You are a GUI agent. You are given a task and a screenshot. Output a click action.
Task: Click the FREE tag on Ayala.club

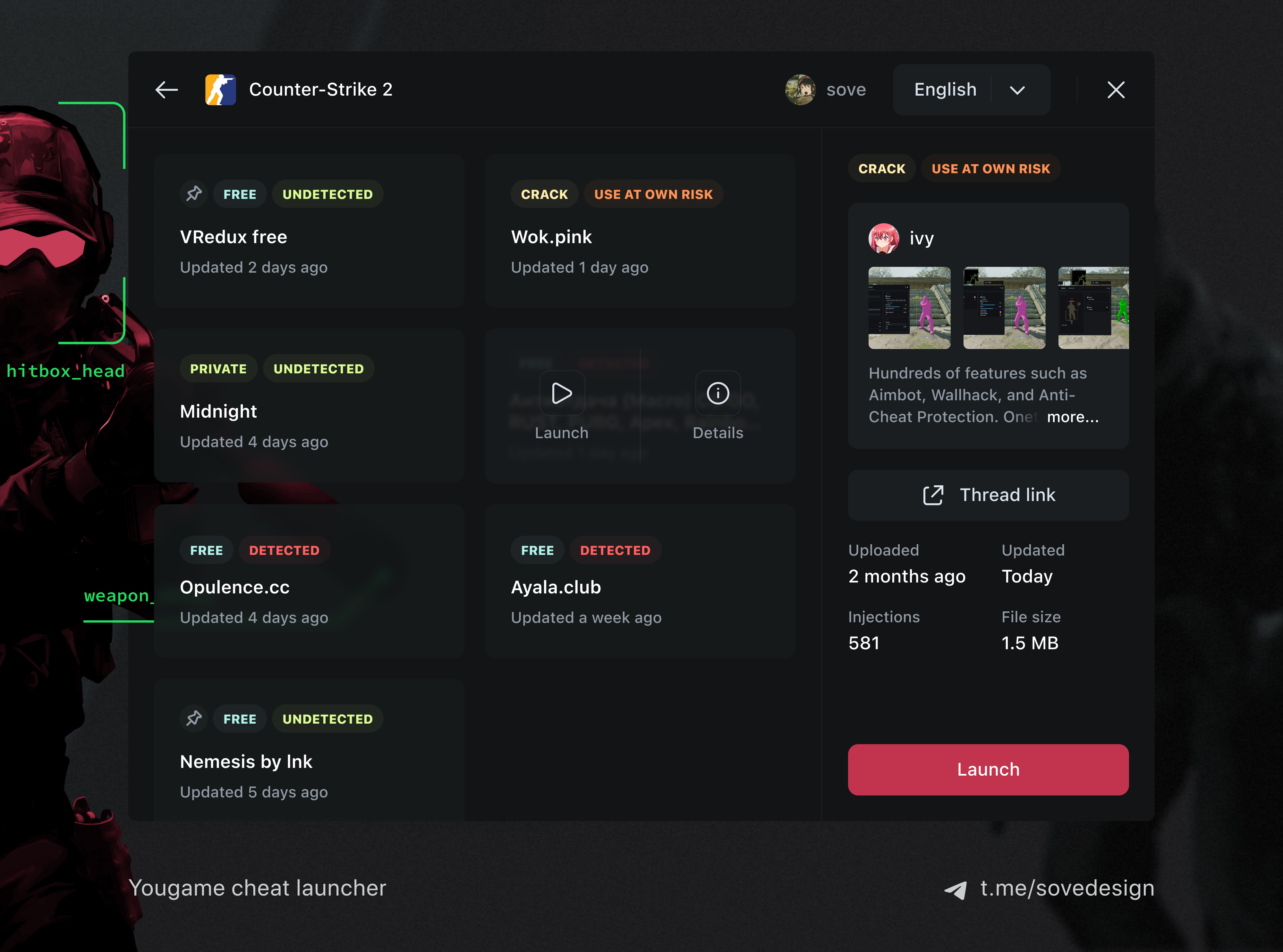(538, 550)
